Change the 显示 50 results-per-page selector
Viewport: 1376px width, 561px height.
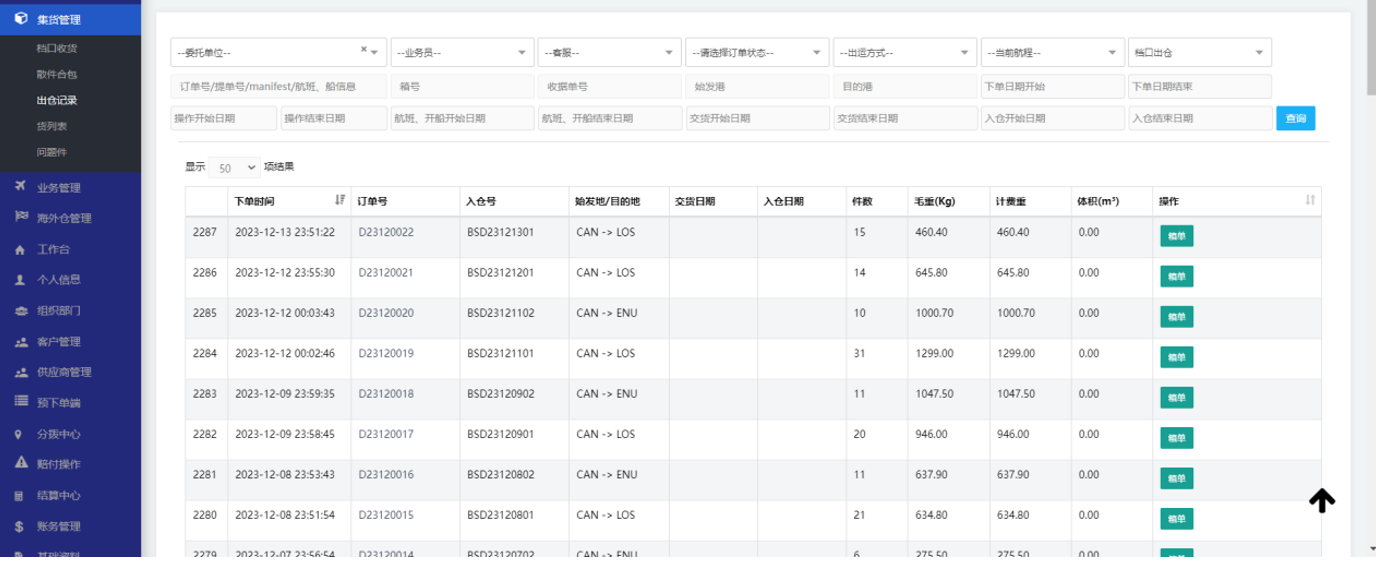[x=236, y=167]
